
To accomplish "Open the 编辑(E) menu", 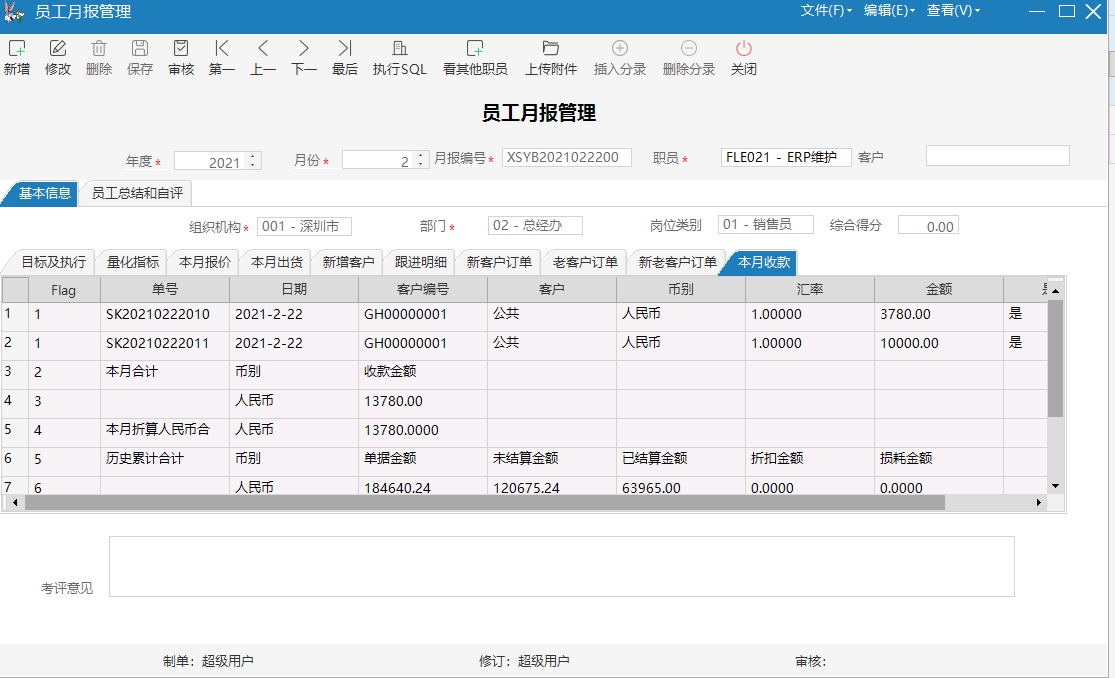I will (889, 11).
